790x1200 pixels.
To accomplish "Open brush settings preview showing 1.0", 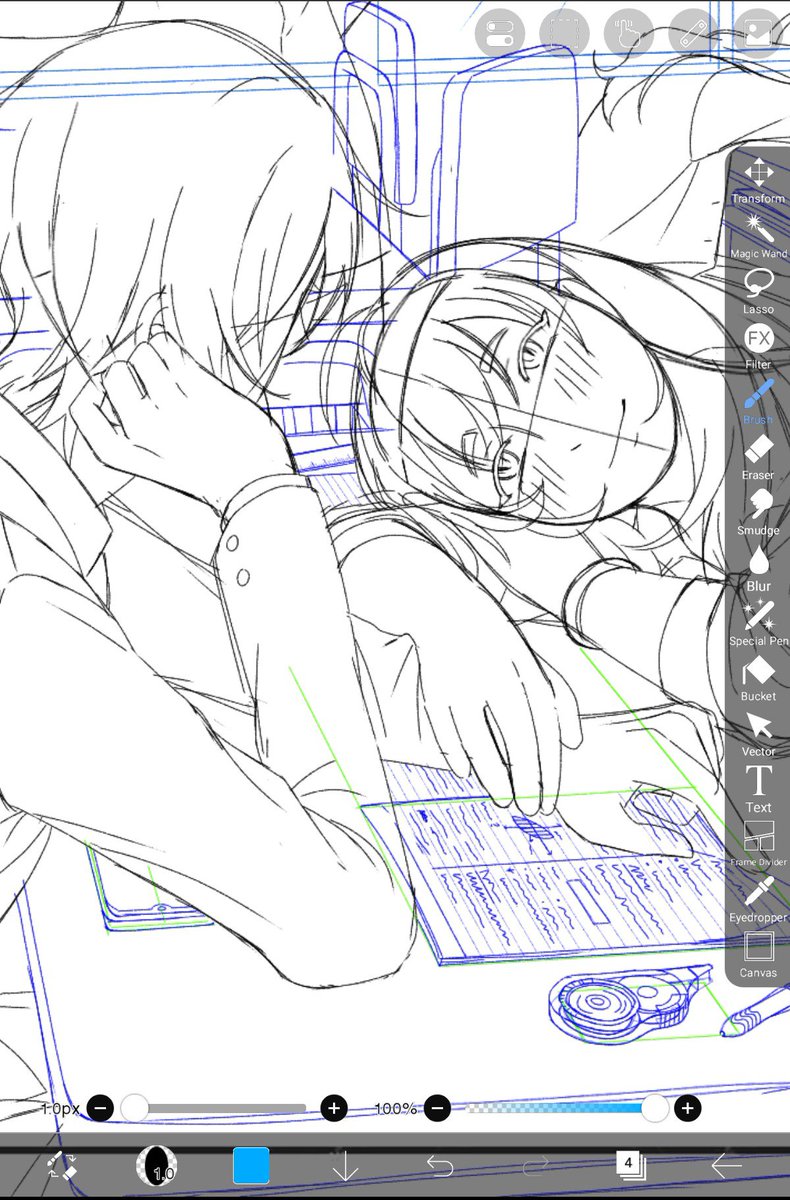I will (156, 1166).
